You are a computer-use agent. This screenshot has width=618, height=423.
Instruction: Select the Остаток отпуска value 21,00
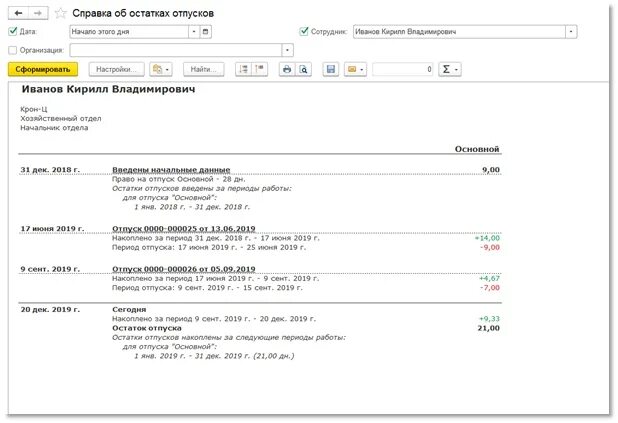pyautogui.click(x=488, y=328)
